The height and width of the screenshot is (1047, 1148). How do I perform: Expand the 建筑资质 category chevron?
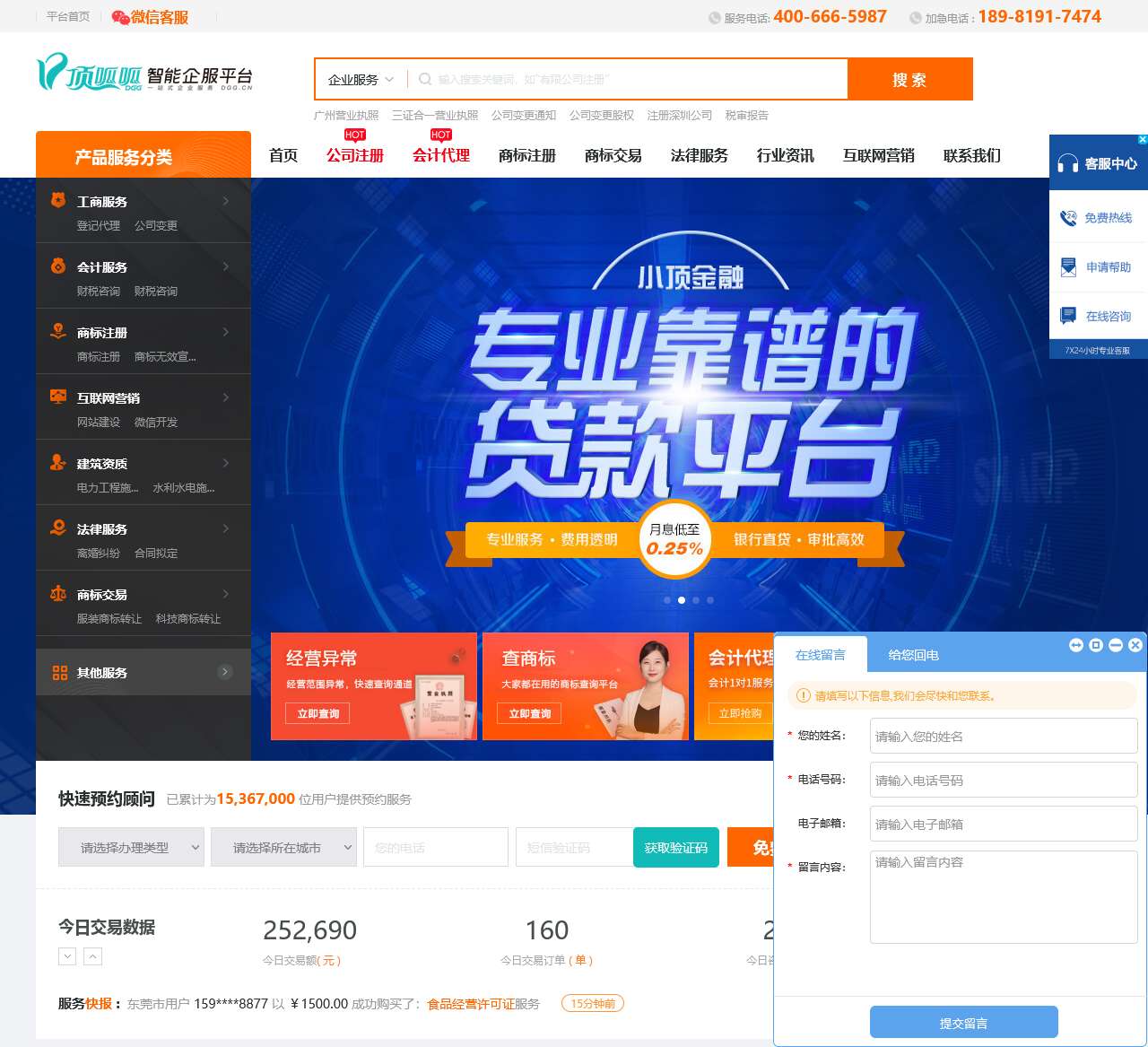tap(225, 463)
